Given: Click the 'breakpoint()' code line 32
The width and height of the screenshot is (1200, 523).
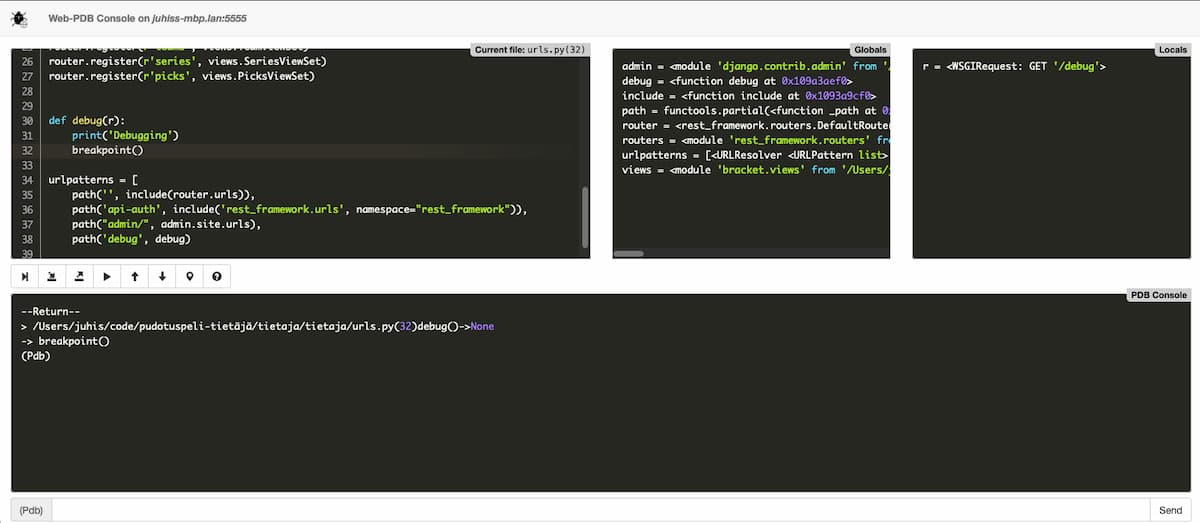Looking at the screenshot, I should 108,150.
